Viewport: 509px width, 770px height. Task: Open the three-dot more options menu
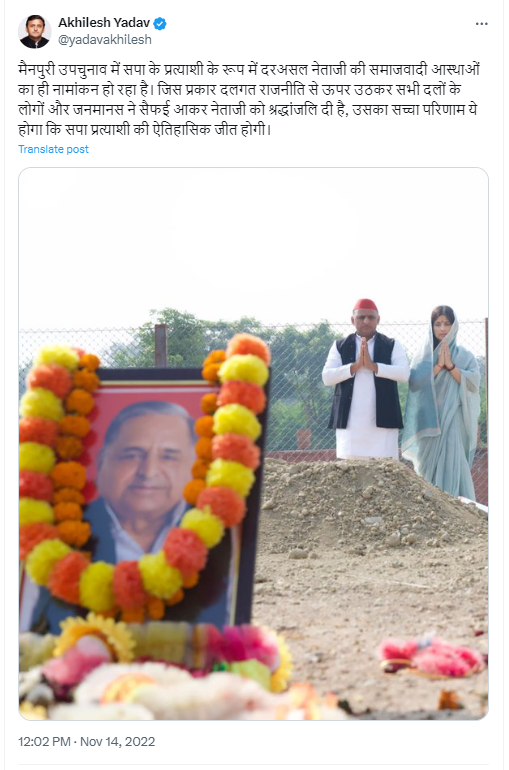pos(482,24)
